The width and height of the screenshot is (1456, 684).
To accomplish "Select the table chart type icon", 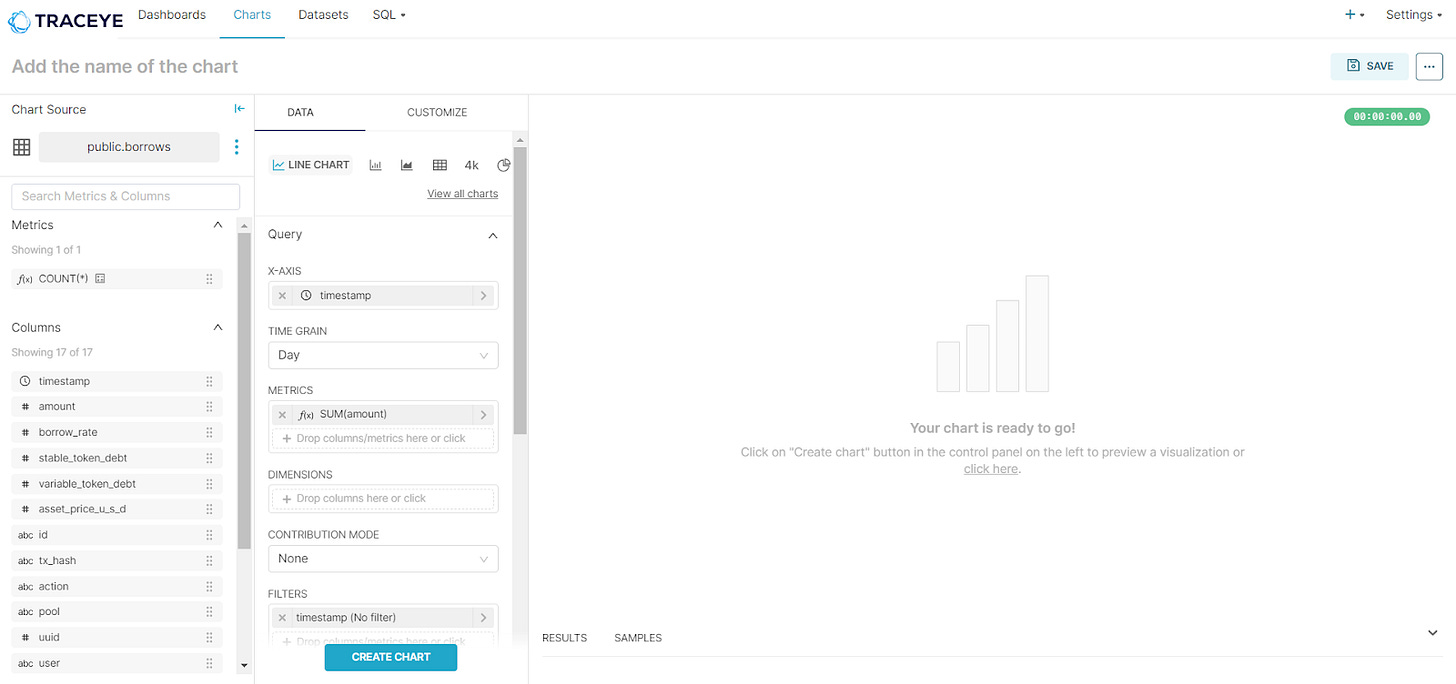I will [439, 165].
